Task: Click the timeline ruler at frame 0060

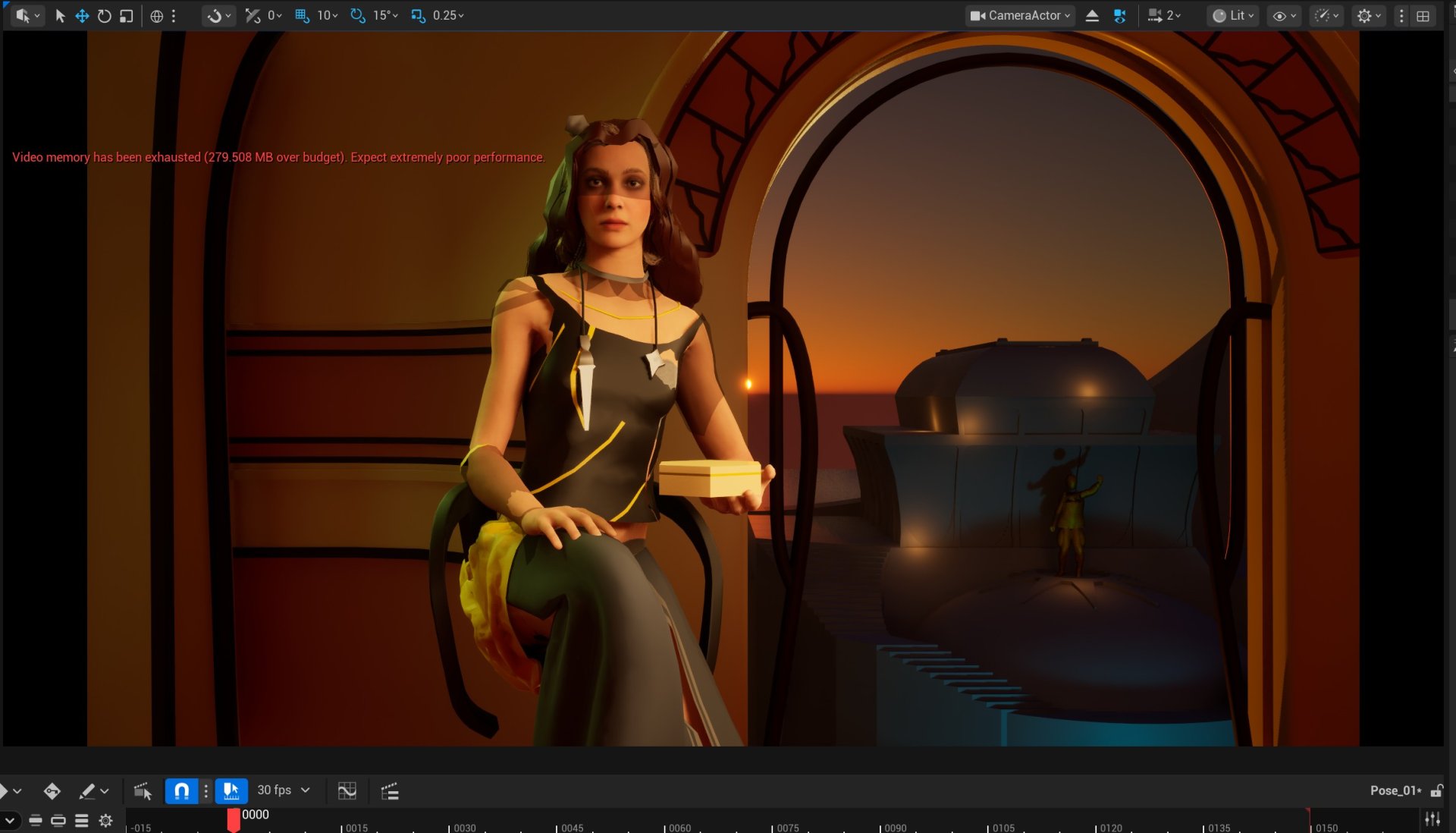Action: coord(665,827)
